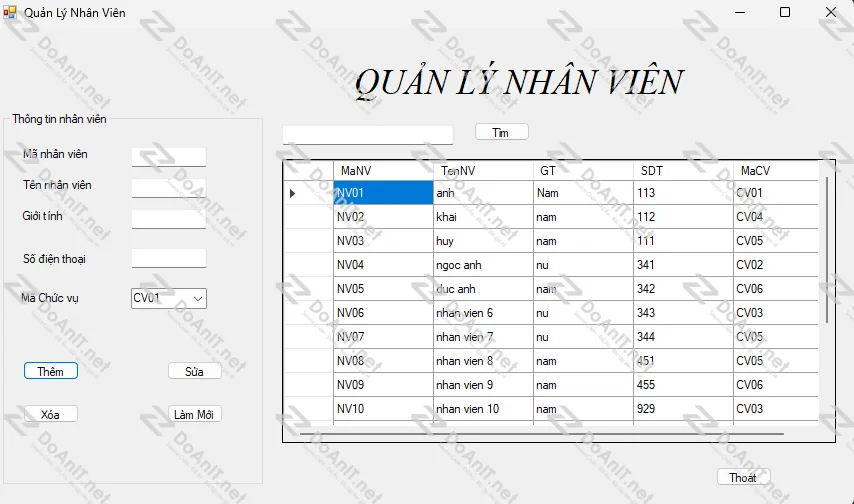Click the Tìm search button
Image resolution: width=854 pixels, height=504 pixels.
(x=501, y=132)
